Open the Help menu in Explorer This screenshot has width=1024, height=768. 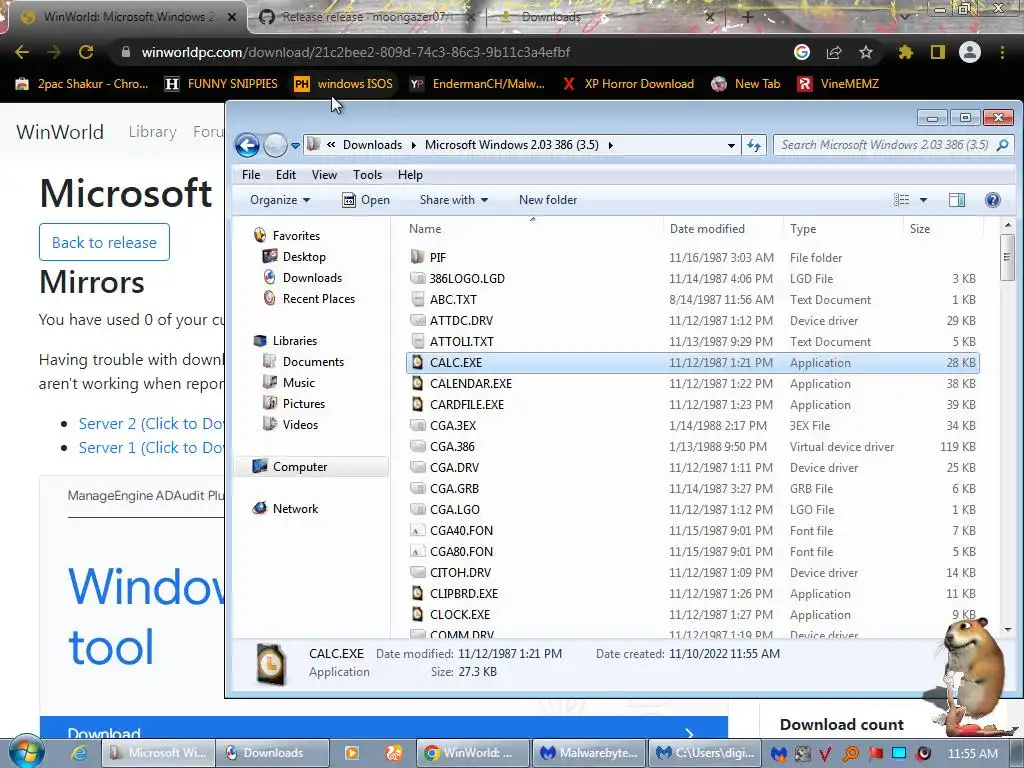[x=410, y=175]
